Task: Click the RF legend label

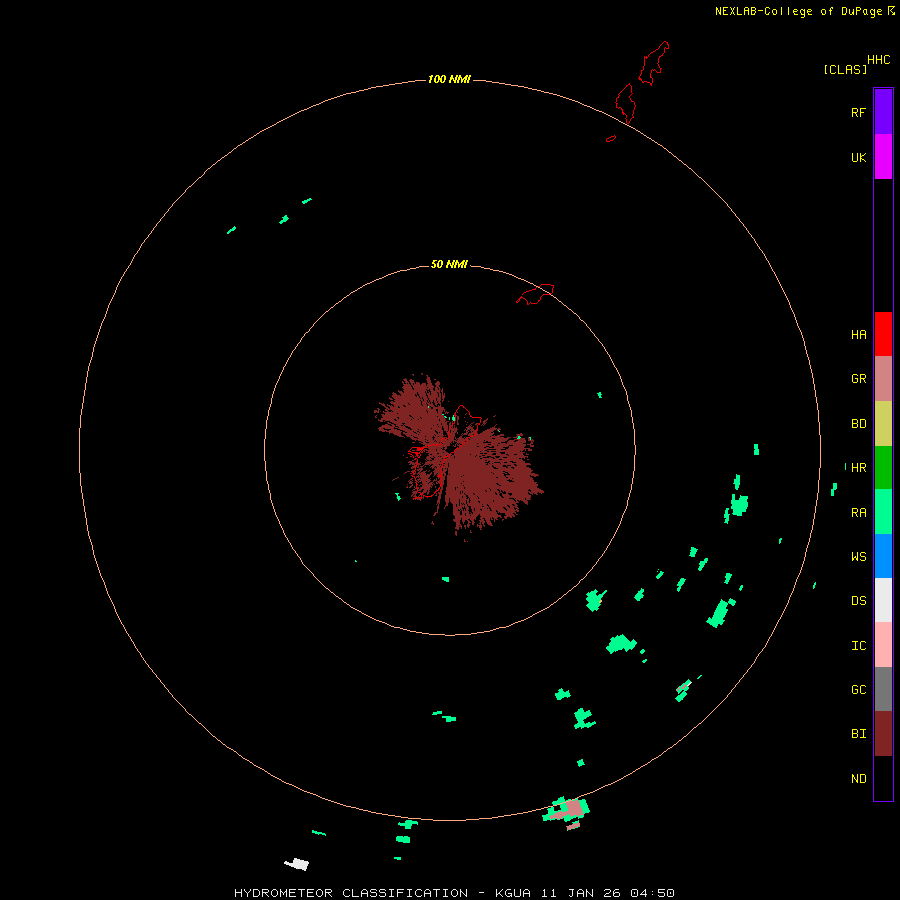Action: pos(858,112)
